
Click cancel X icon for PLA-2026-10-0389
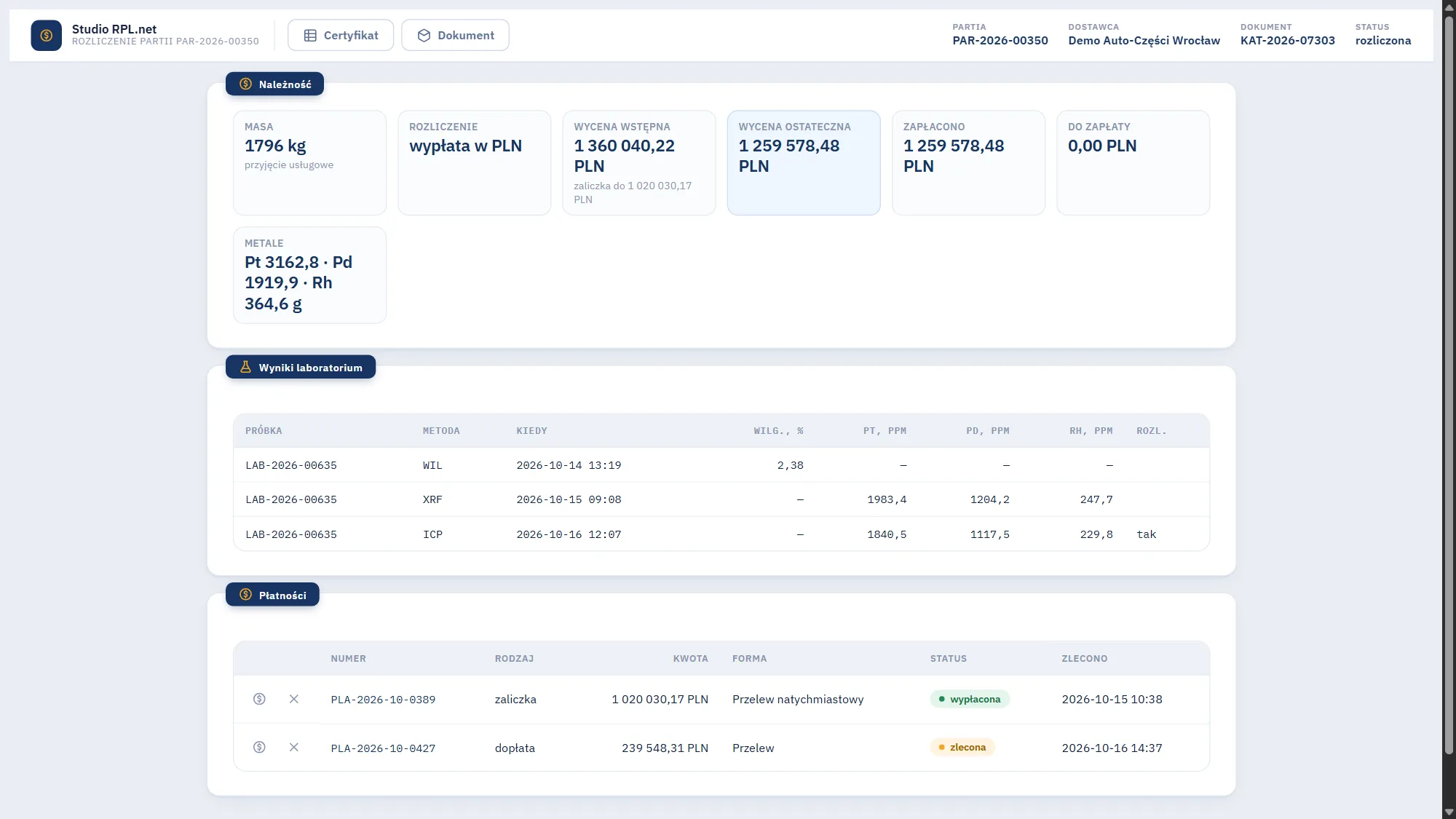click(294, 699)
